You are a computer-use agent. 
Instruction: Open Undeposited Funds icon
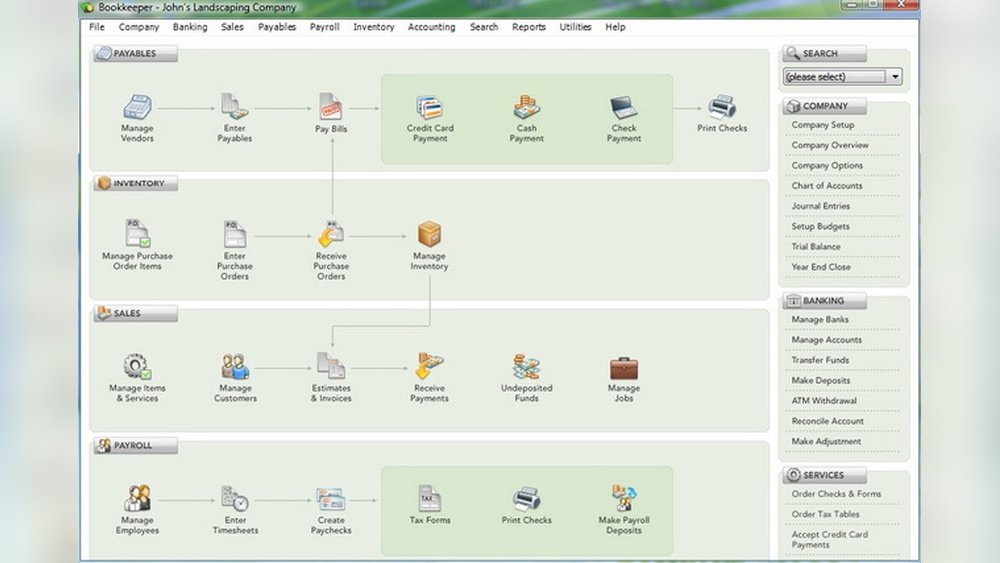pos(526,367)
